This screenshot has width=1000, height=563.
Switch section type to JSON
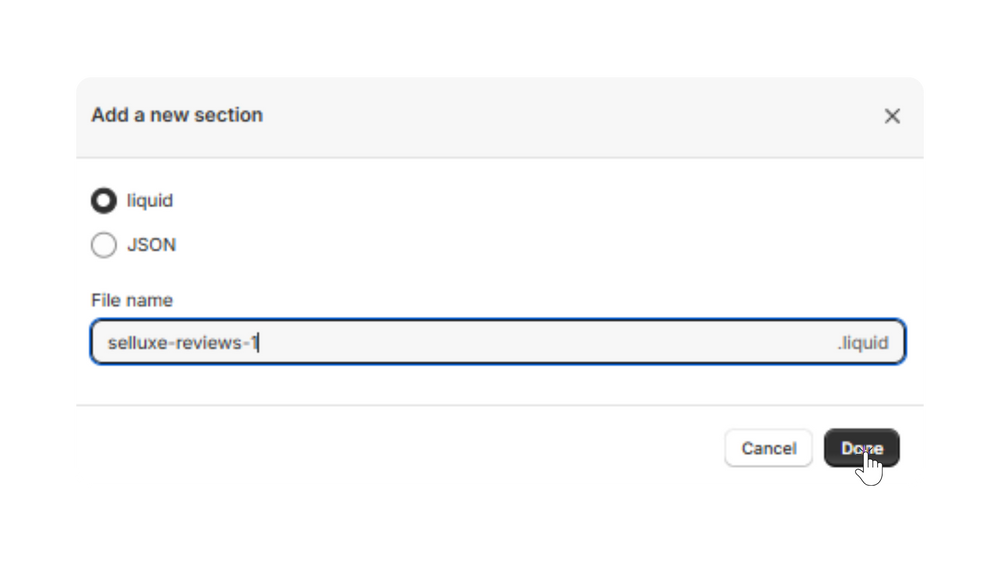coord(104,245)
